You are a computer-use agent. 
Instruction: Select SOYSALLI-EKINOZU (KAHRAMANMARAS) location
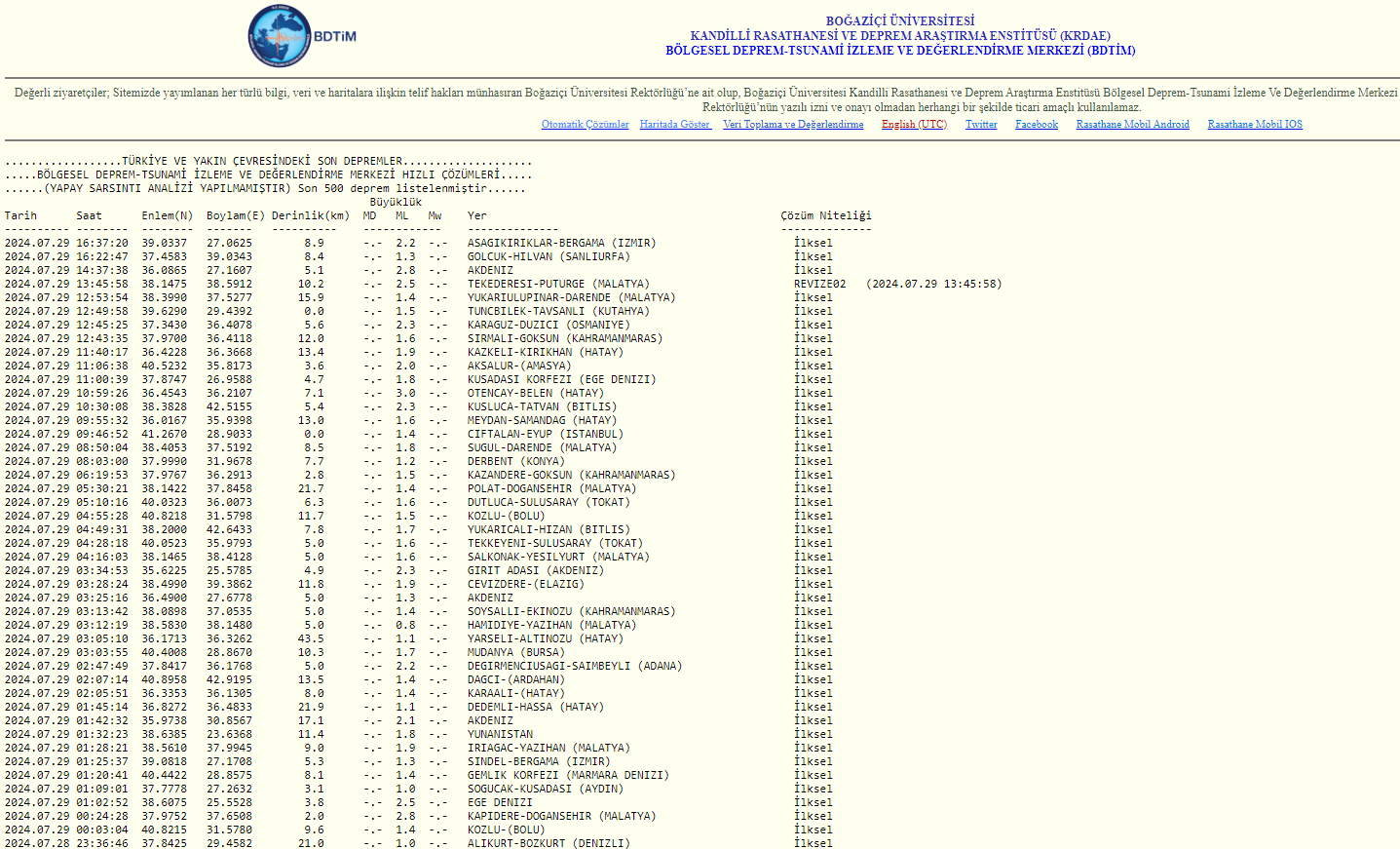(x=571, y=612)
